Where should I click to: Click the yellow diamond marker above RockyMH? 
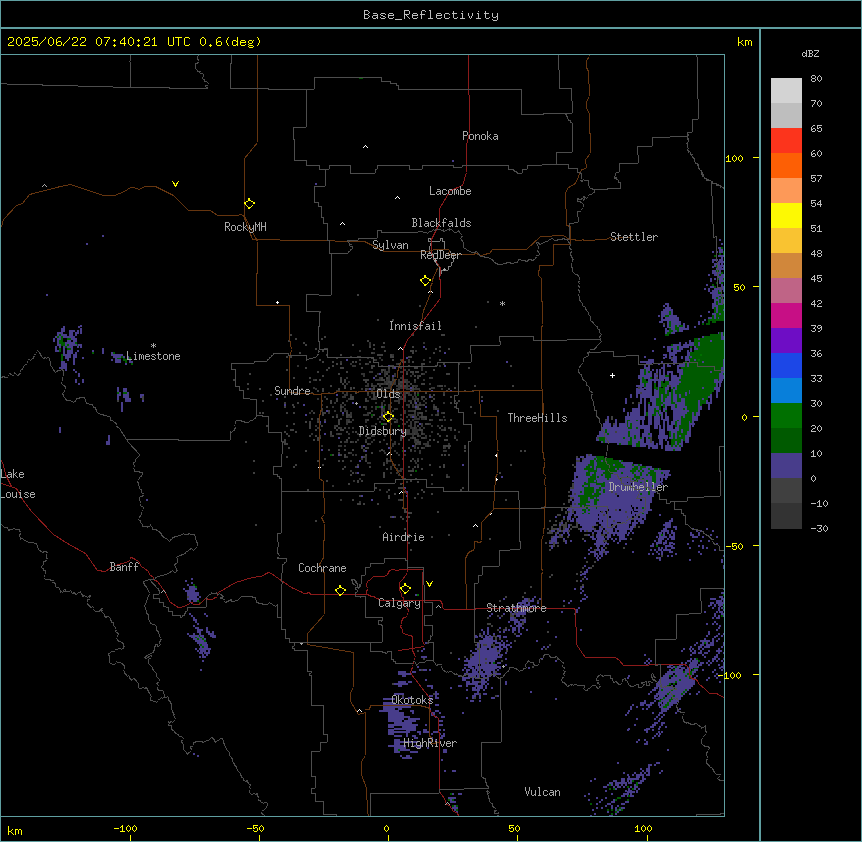pos(249,203)
